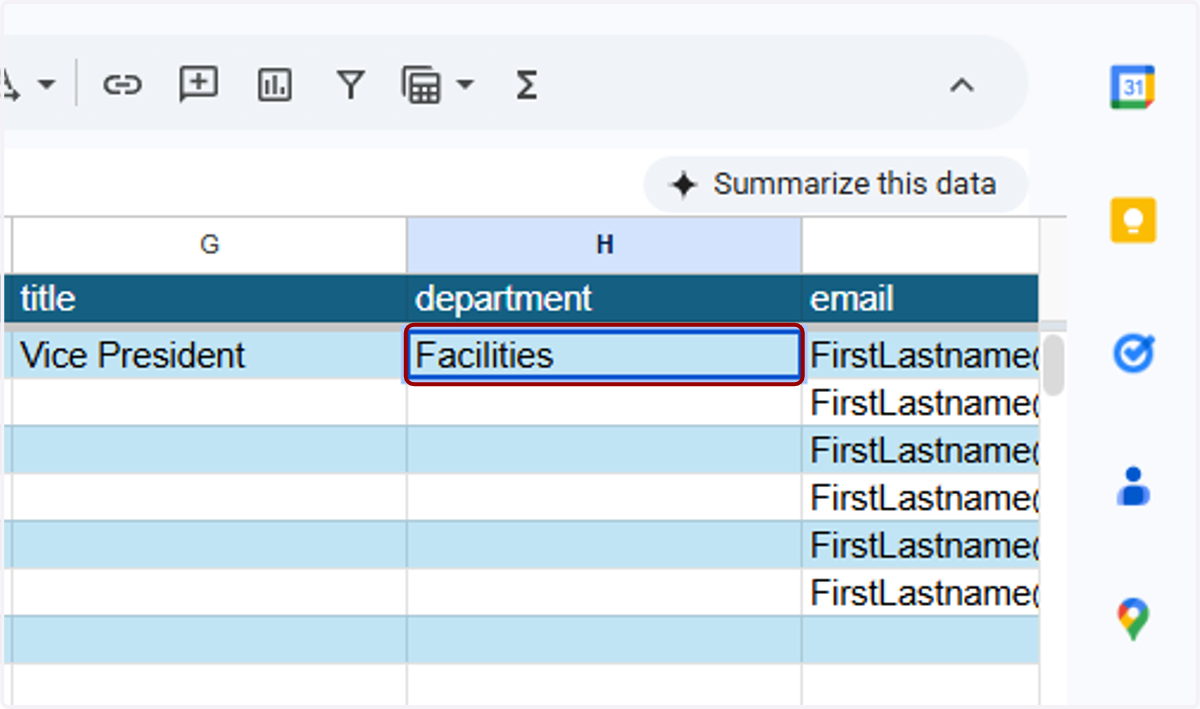Open the Filter views dropdown arrow
The height and width of the screenshot is (709, 1200).
465,85
